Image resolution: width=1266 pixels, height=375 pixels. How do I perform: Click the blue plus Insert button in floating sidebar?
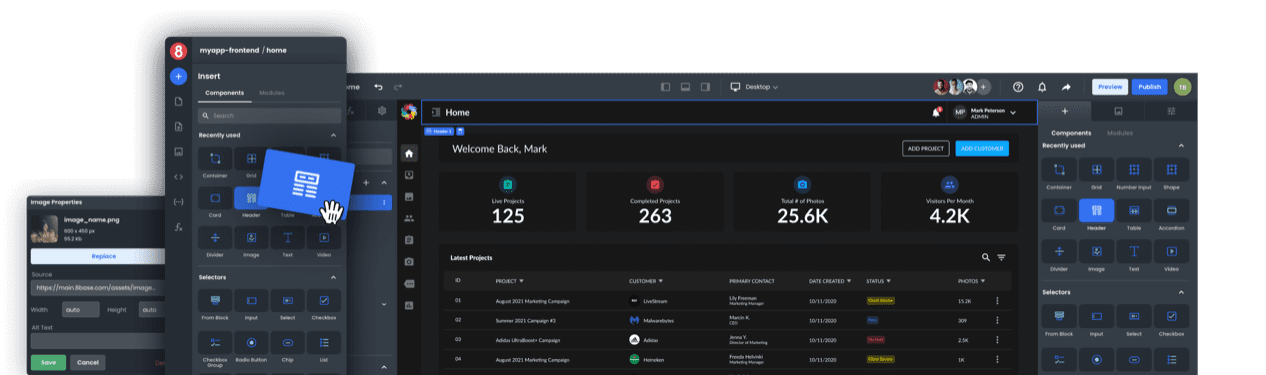pos(178,76)
